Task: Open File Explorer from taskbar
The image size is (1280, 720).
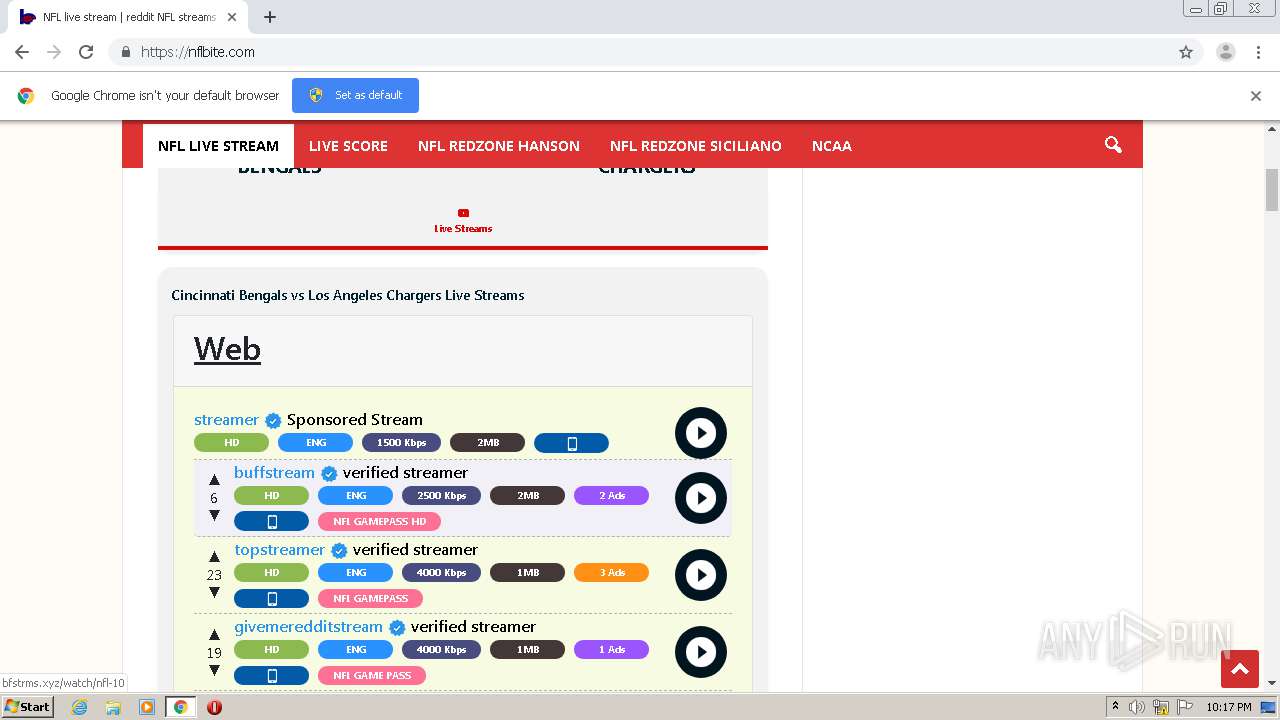Action: (x=113, y=707)
